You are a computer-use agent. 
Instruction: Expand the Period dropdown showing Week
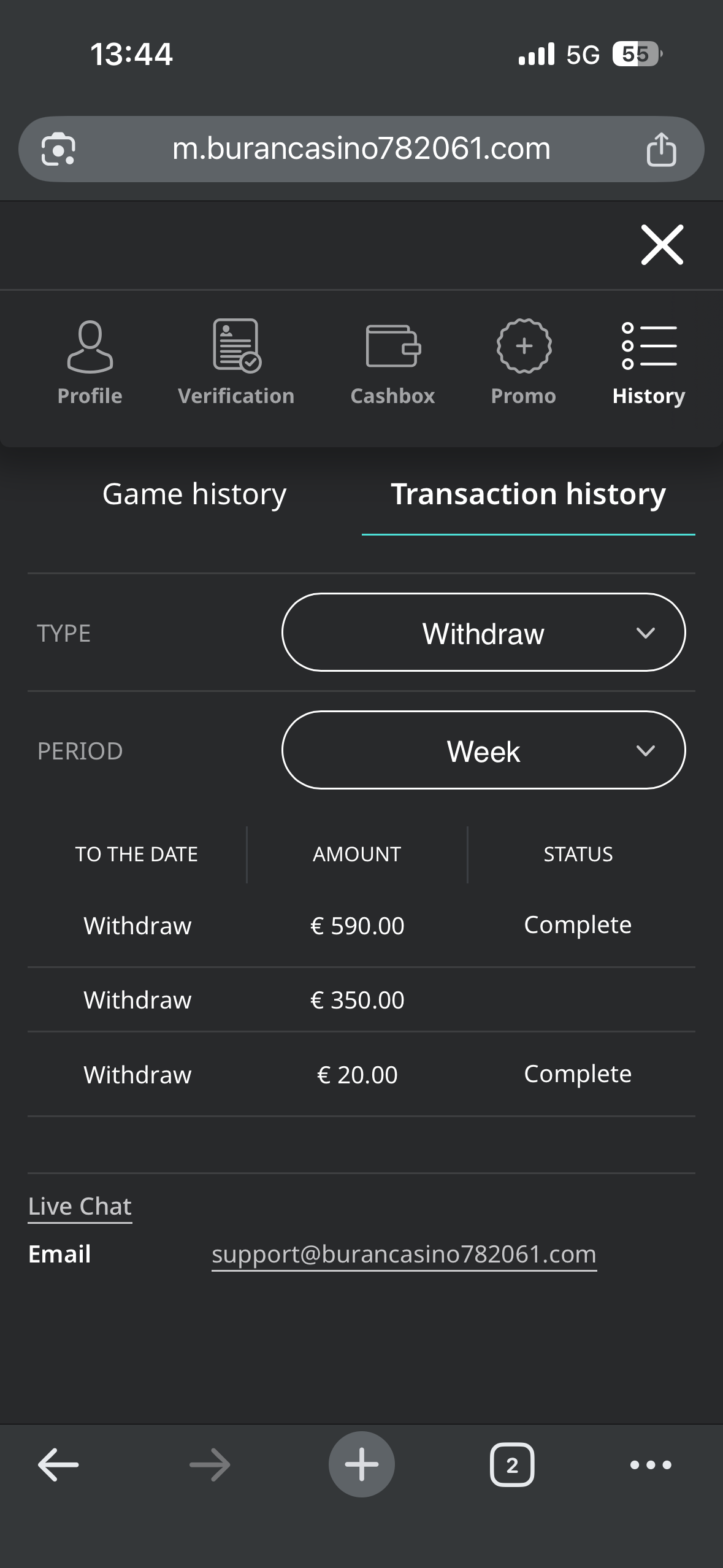pos(483,750)
